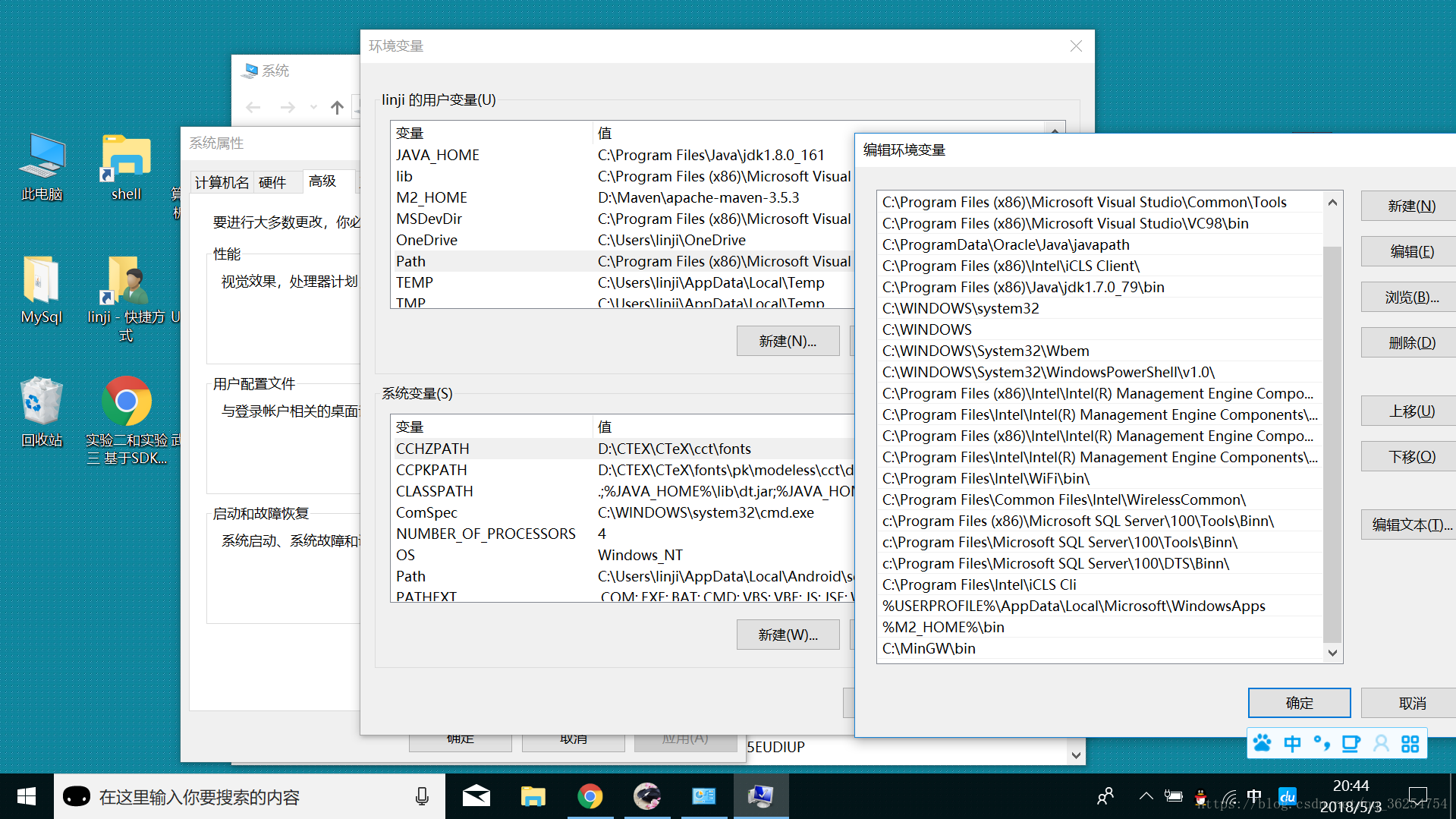Open the Chrome desktop shortcut
This screenshot has height=819, width=1456.
pyautogui.click(x=126, y=421)
